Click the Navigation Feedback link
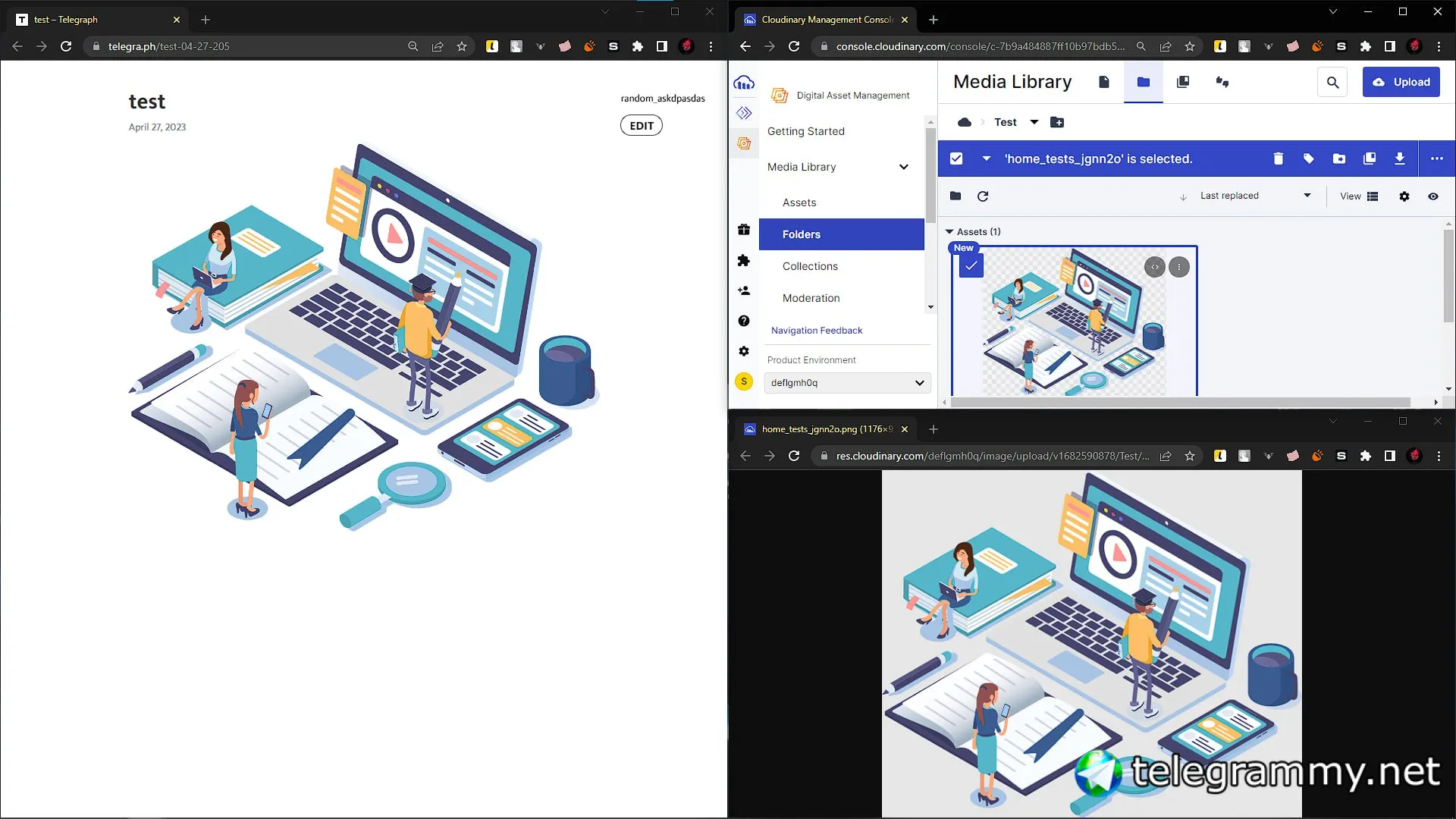The image size is (1456, 819). point(817,331)
